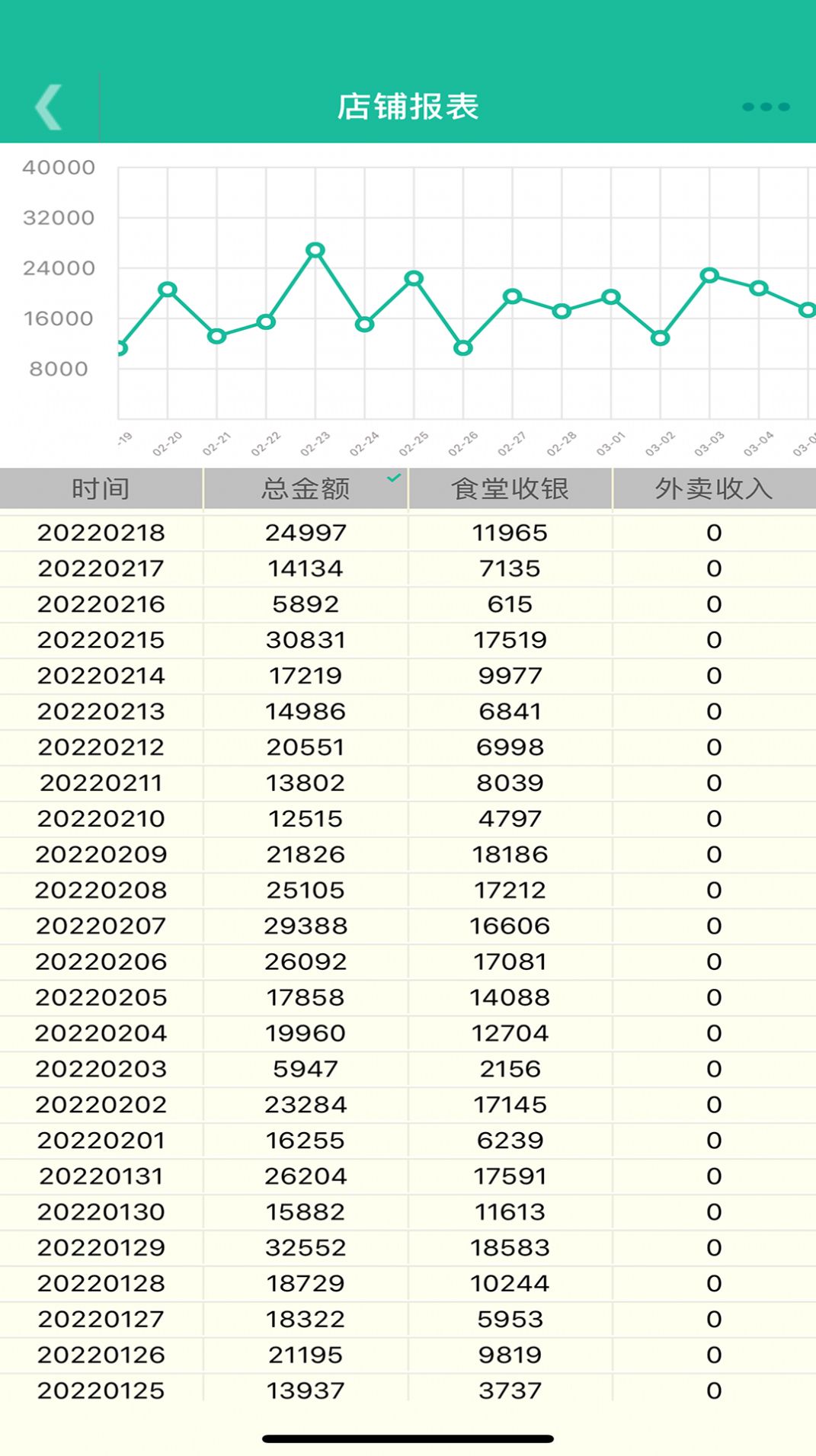
Task: Tap the total amount 5892 cell
Action: click(306, 604)
